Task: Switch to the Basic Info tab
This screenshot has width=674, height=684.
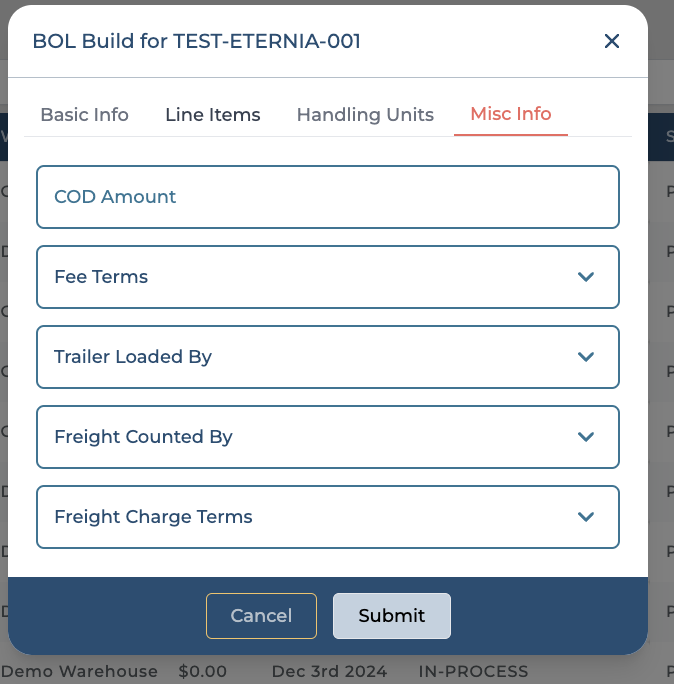Action: coord(84,115)
